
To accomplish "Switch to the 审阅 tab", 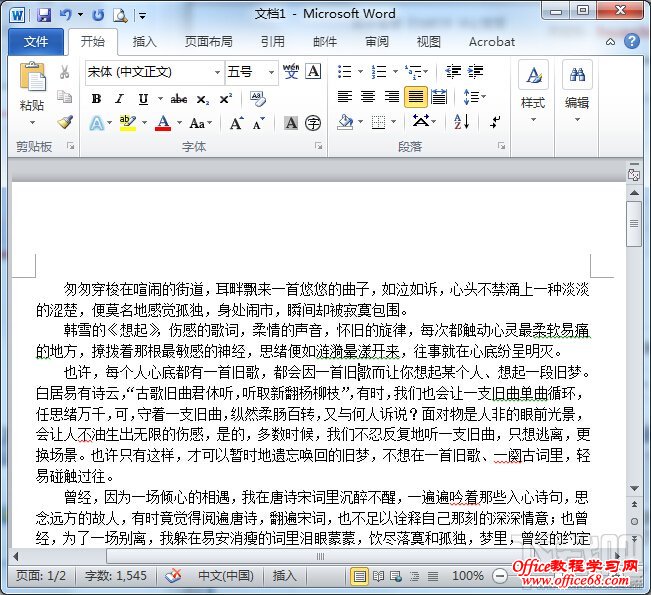I will coord(377,42).
